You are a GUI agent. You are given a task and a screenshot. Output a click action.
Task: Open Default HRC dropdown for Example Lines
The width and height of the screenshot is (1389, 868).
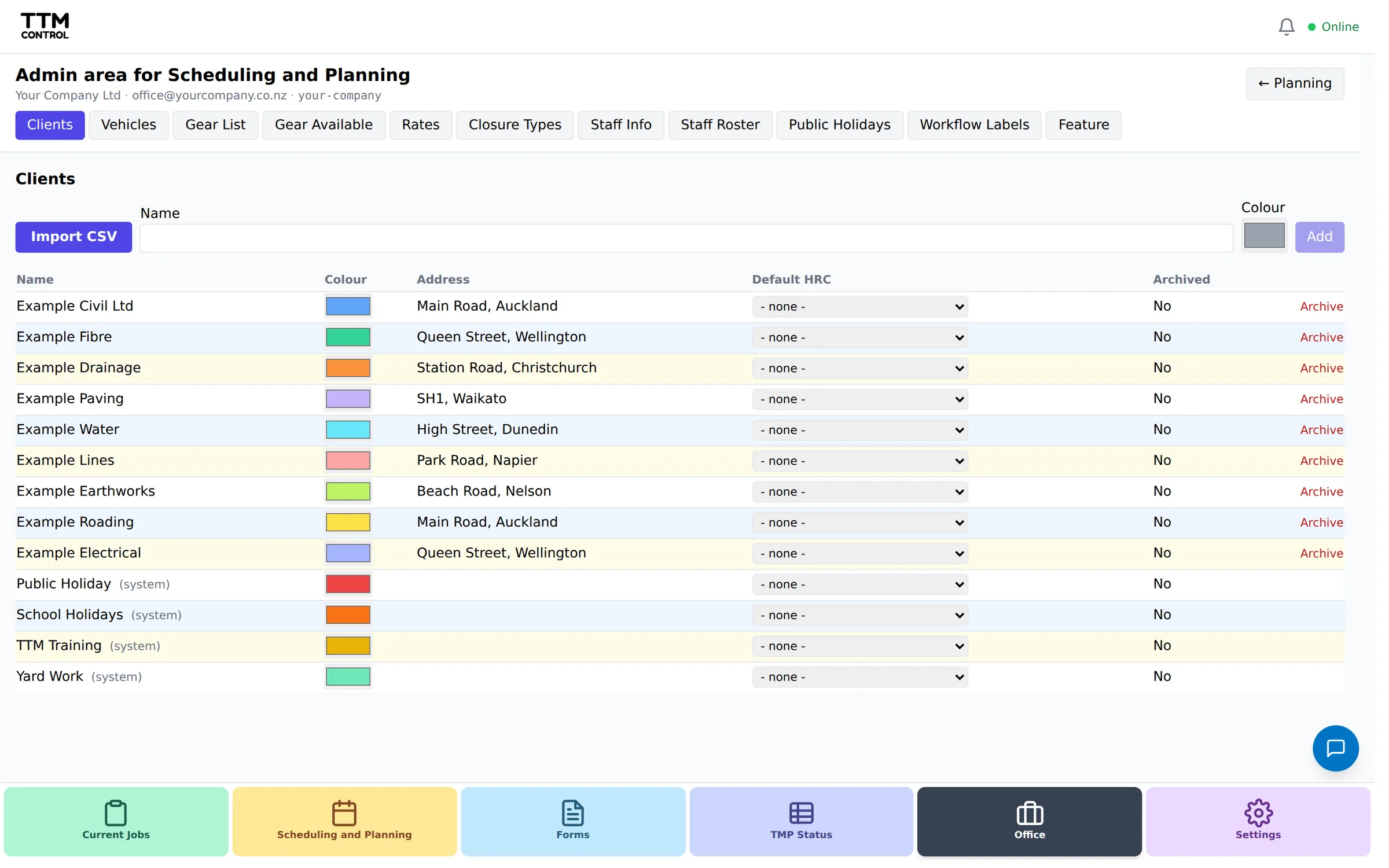pyautogui.click(x=859, y=461)
